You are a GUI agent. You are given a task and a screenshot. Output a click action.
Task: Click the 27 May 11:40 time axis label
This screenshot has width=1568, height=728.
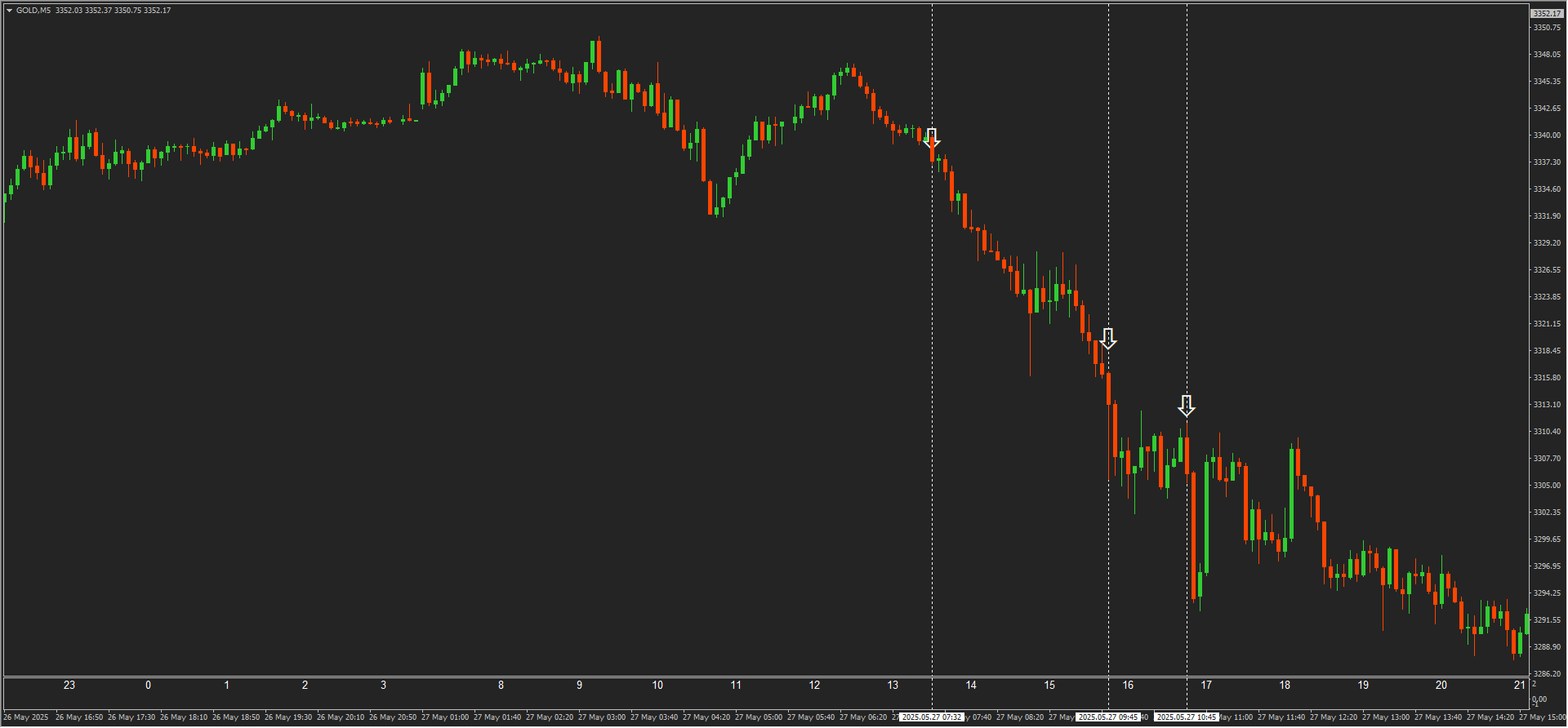click(x=1281, y=718)
